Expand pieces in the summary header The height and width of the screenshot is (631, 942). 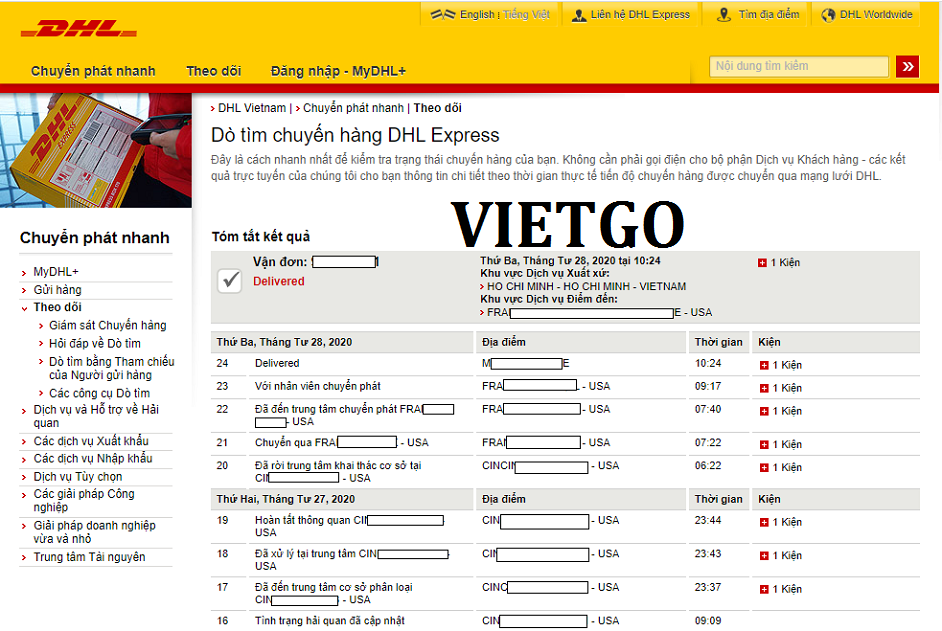coord(762,263)
